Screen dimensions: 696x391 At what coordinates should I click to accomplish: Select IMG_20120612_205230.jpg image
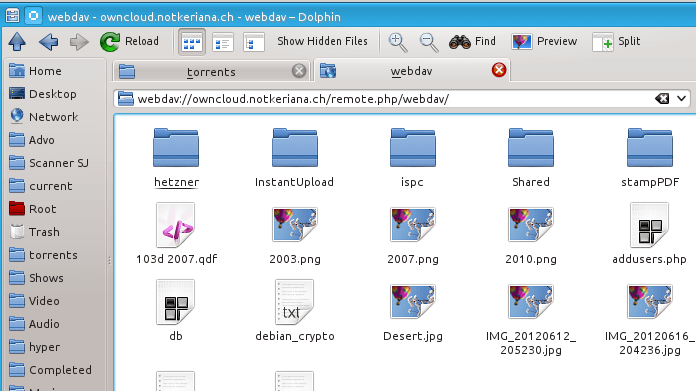531,319
